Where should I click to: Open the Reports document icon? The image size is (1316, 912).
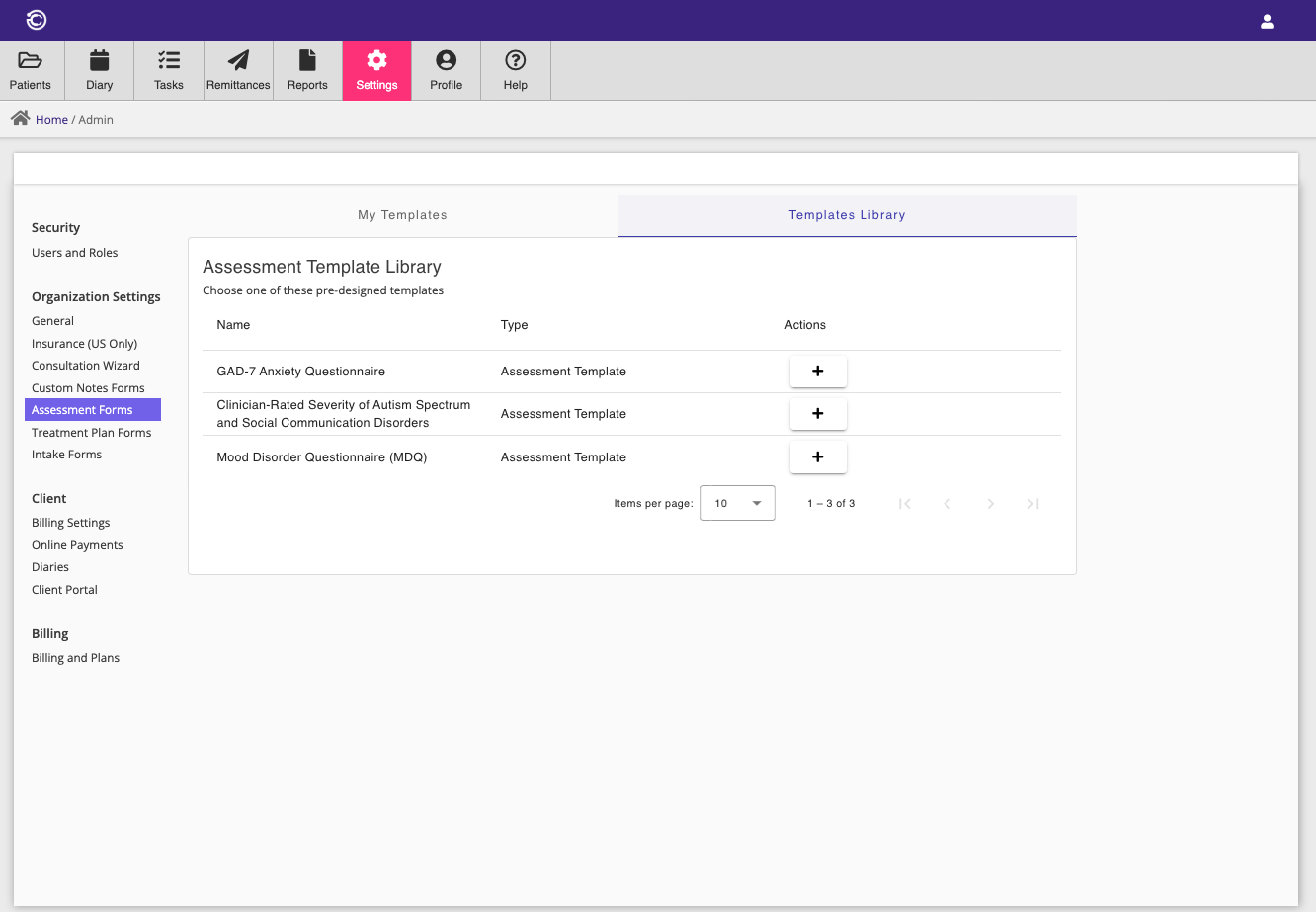pos(307,61)
